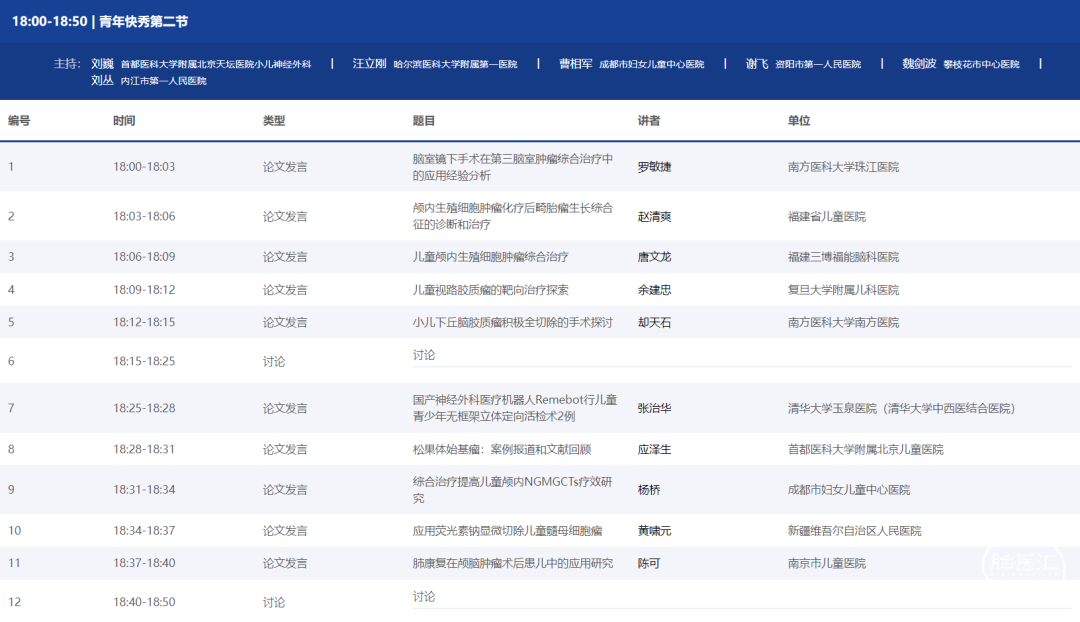
Task: Click the 题目 column header
Action: coord(424,121)
